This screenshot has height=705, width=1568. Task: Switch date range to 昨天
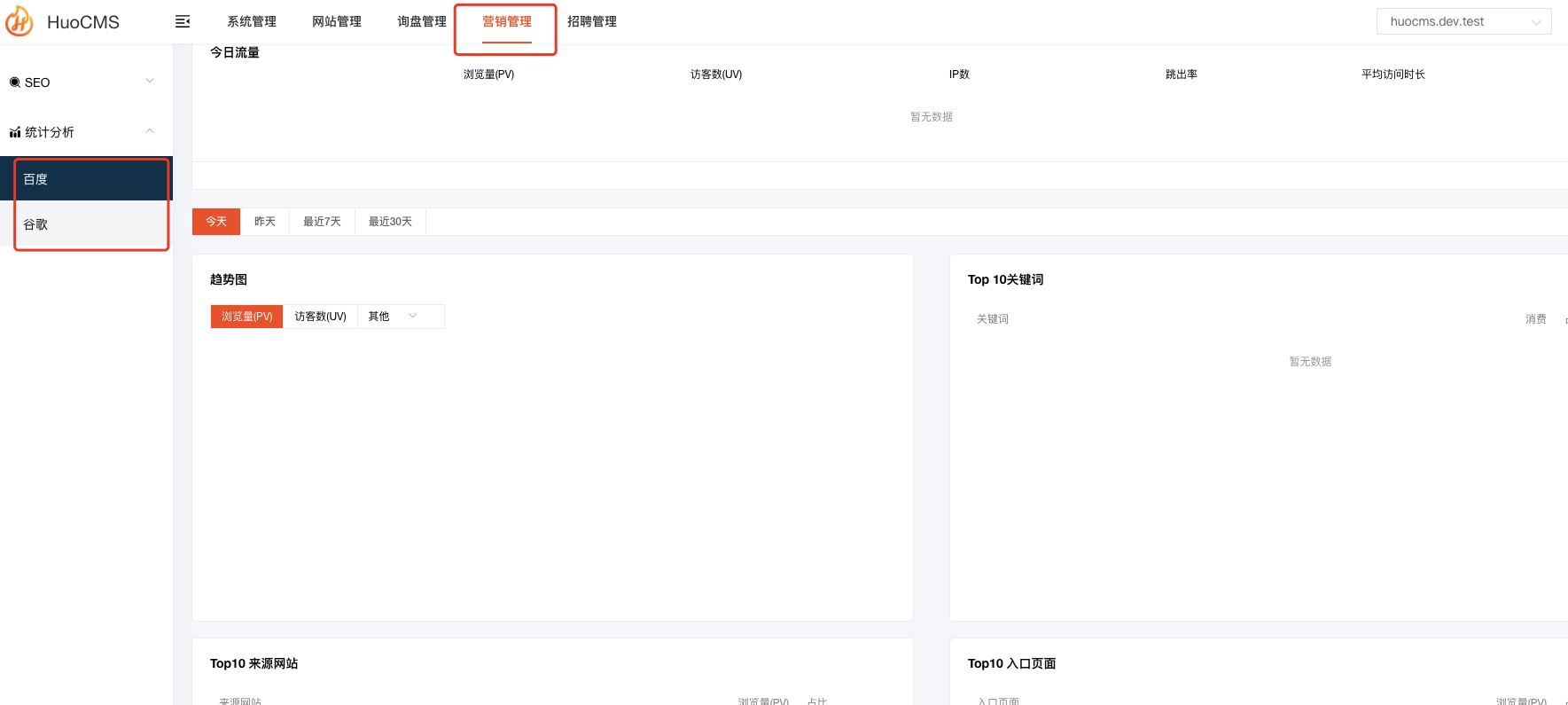click(x=265, y=222)
